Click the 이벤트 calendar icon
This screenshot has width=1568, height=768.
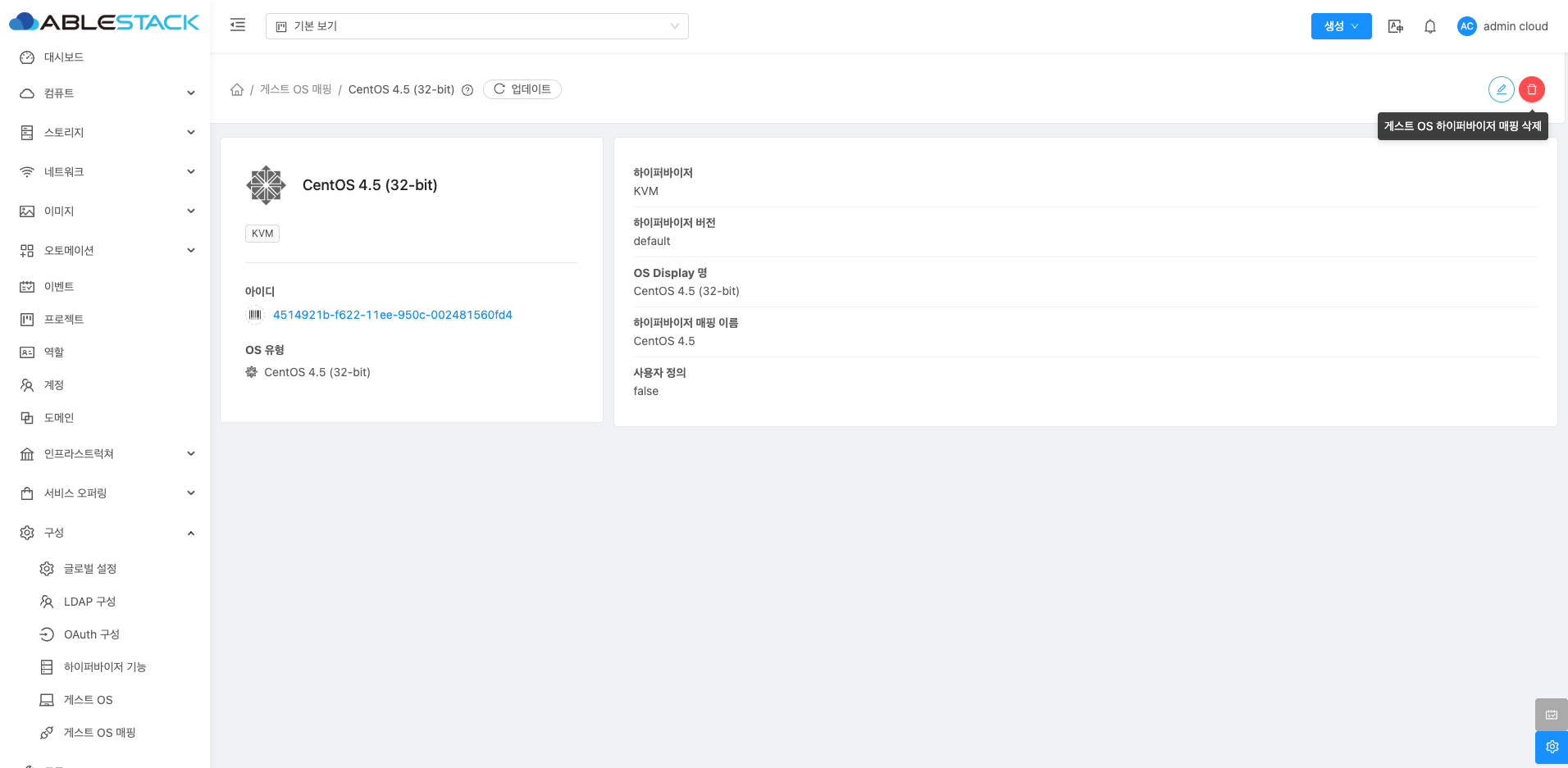[27, 287]
